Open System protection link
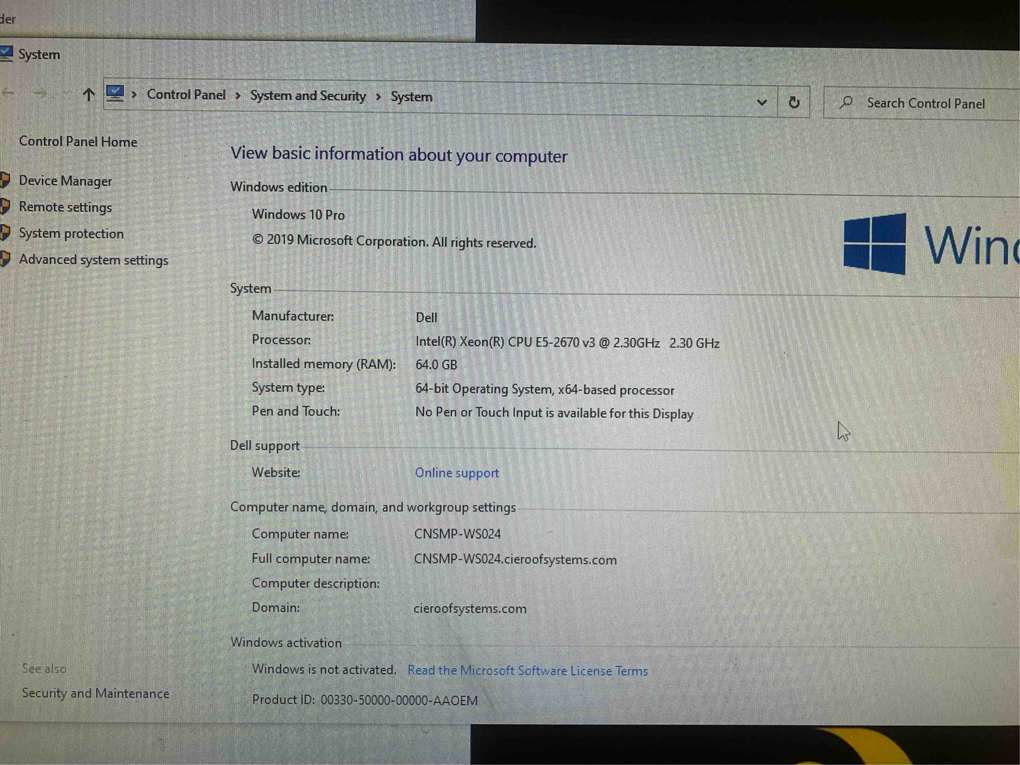1020x765 pixels. click(x=71, y=233)
